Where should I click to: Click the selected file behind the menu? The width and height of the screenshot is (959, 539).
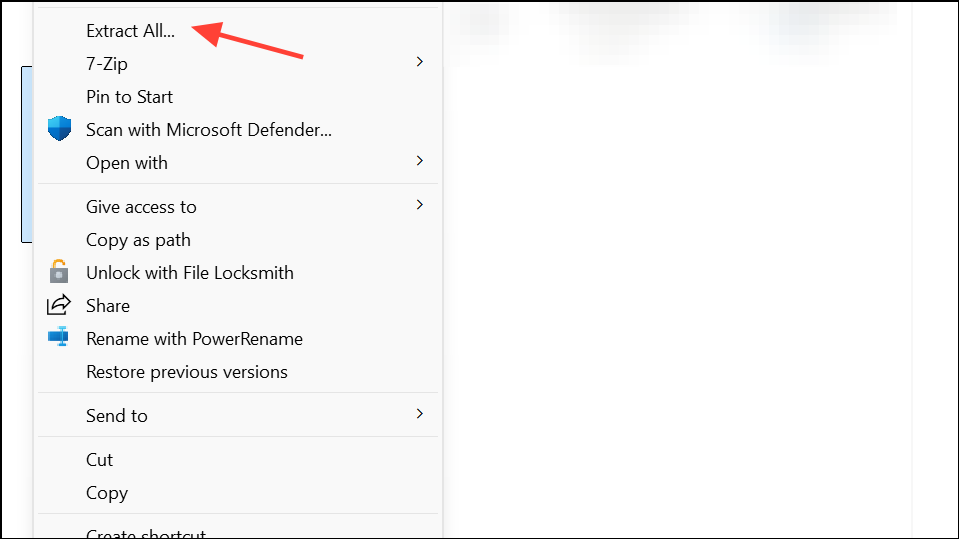[27, 154]
